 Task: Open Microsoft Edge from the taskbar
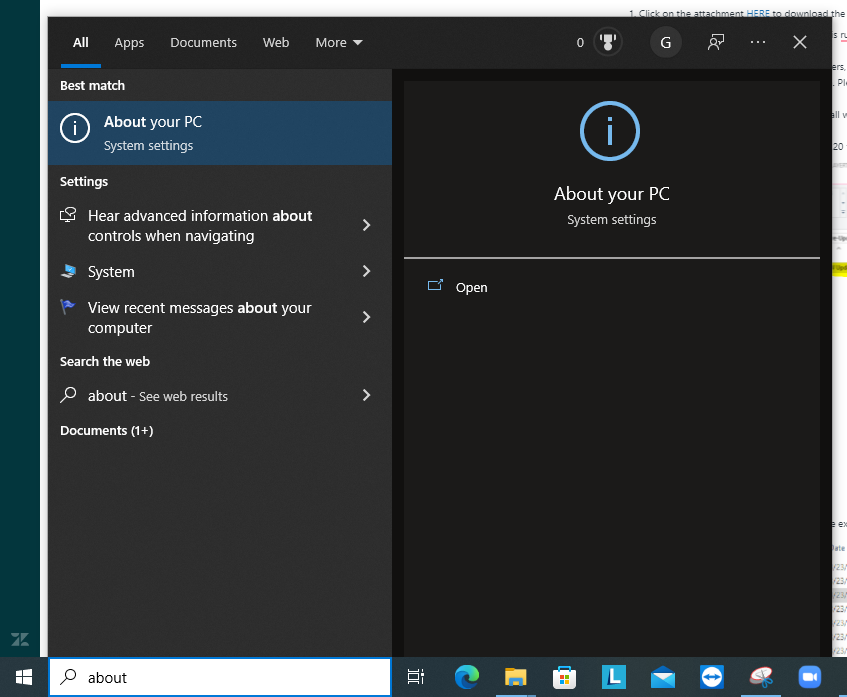(x=467, y=677)
